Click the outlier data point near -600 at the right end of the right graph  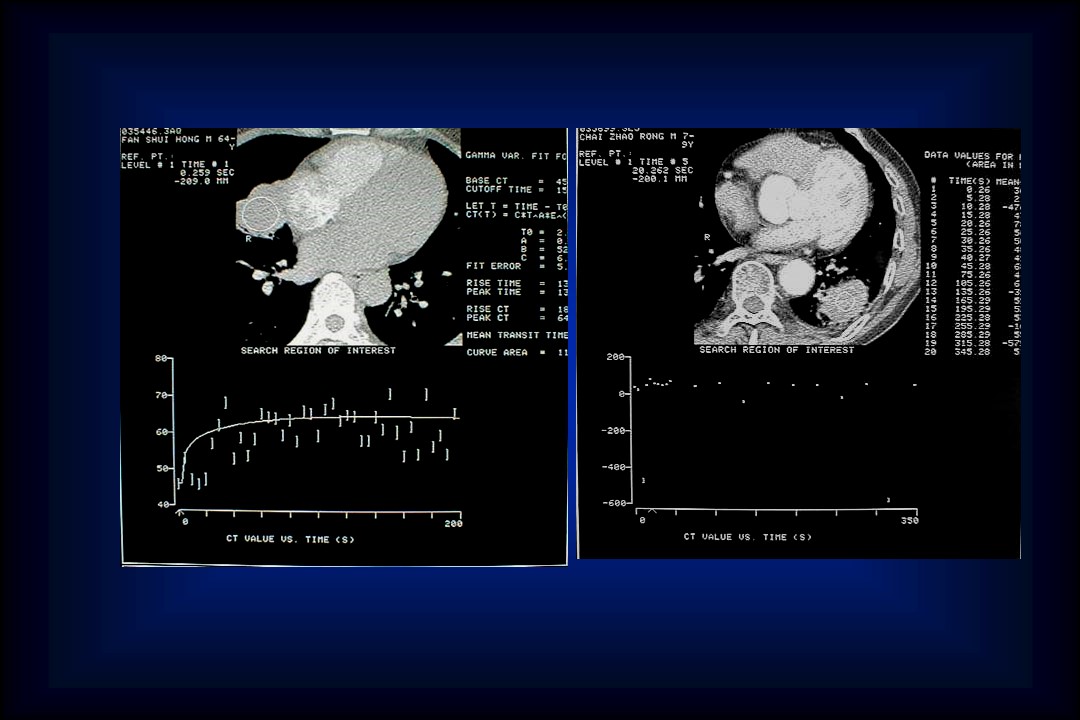888,500
